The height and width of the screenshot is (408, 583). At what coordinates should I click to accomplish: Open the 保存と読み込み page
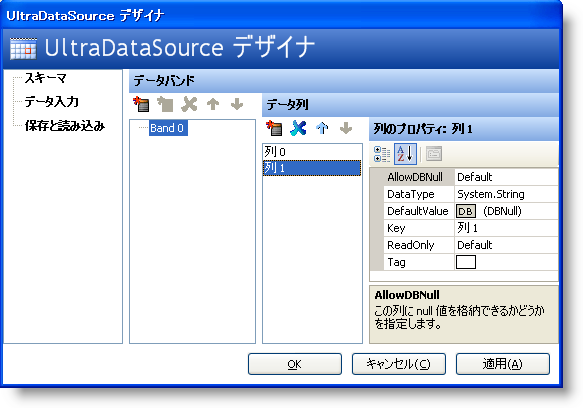65,126
